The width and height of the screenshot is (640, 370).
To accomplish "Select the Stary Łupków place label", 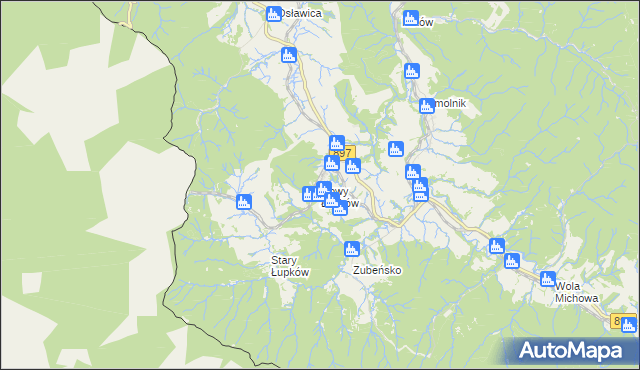I will pyautogui.click(x=290, y=266).
